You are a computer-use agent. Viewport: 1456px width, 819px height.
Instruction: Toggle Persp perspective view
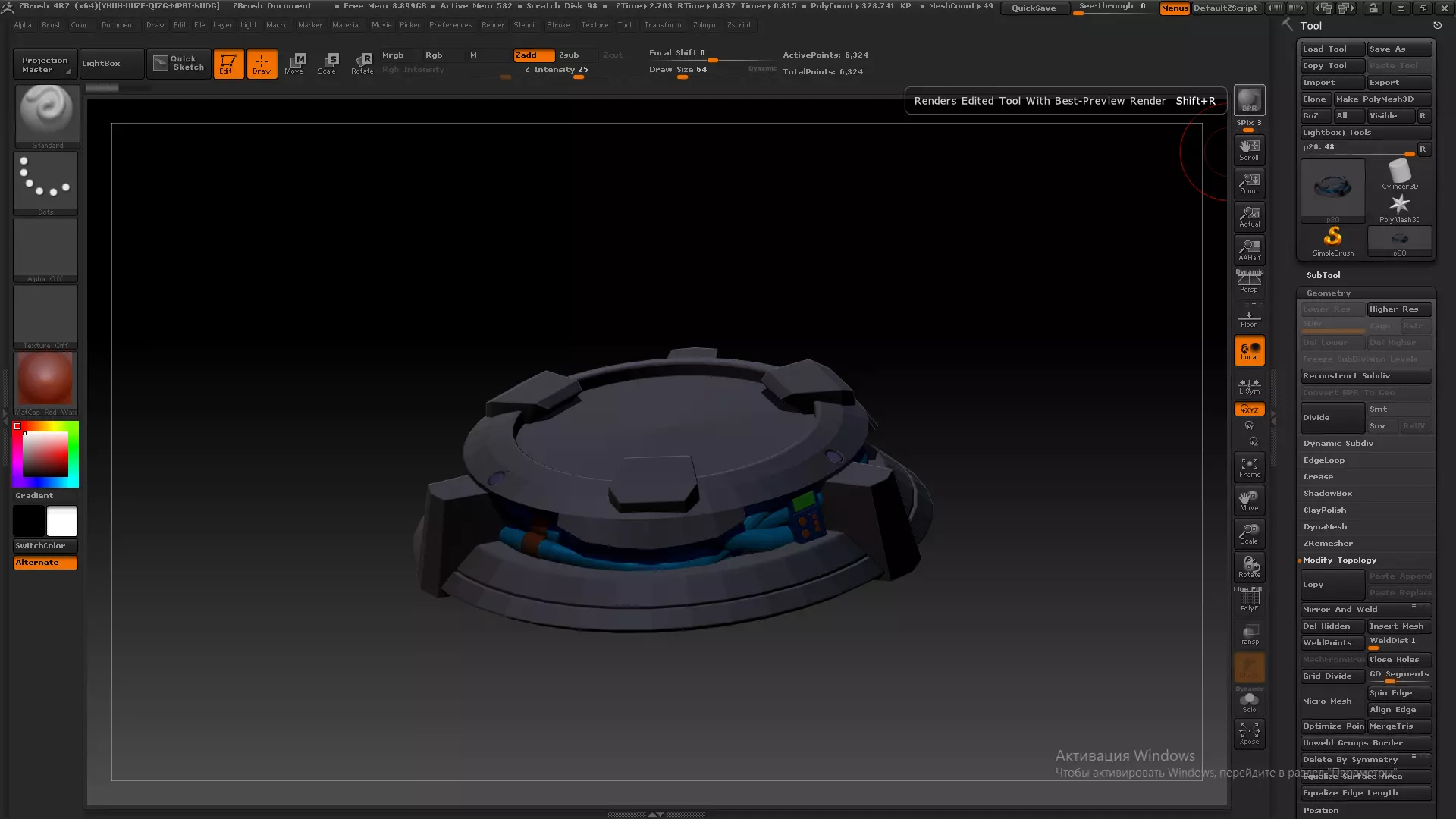click(x=1249, y=281)
